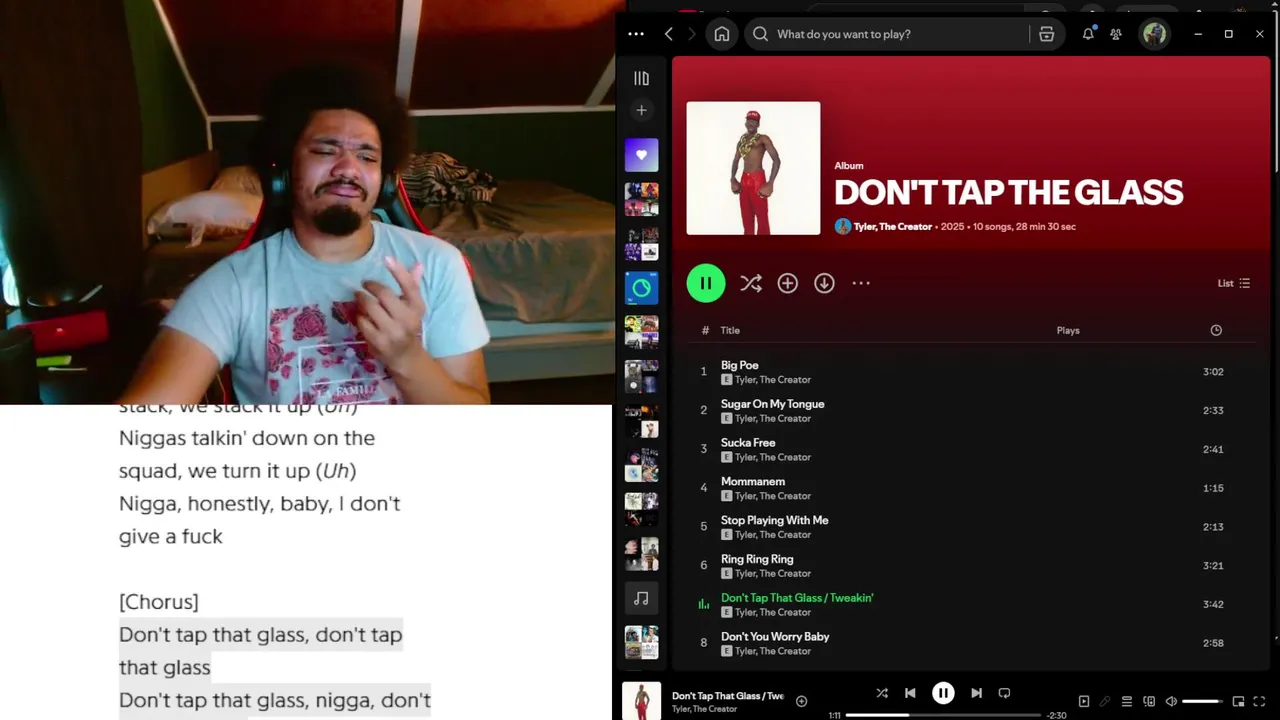Skip to the previous track
Viewport: 1280px width, 720px height.
(910, 693)
